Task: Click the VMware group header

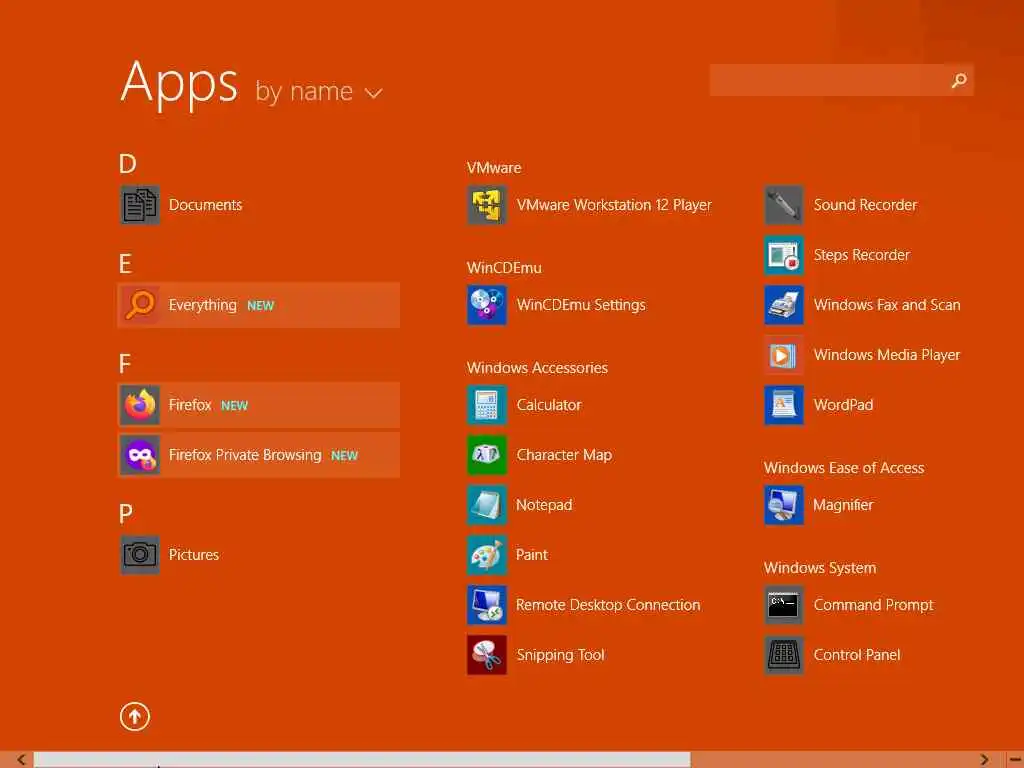Action: [494, 168]
